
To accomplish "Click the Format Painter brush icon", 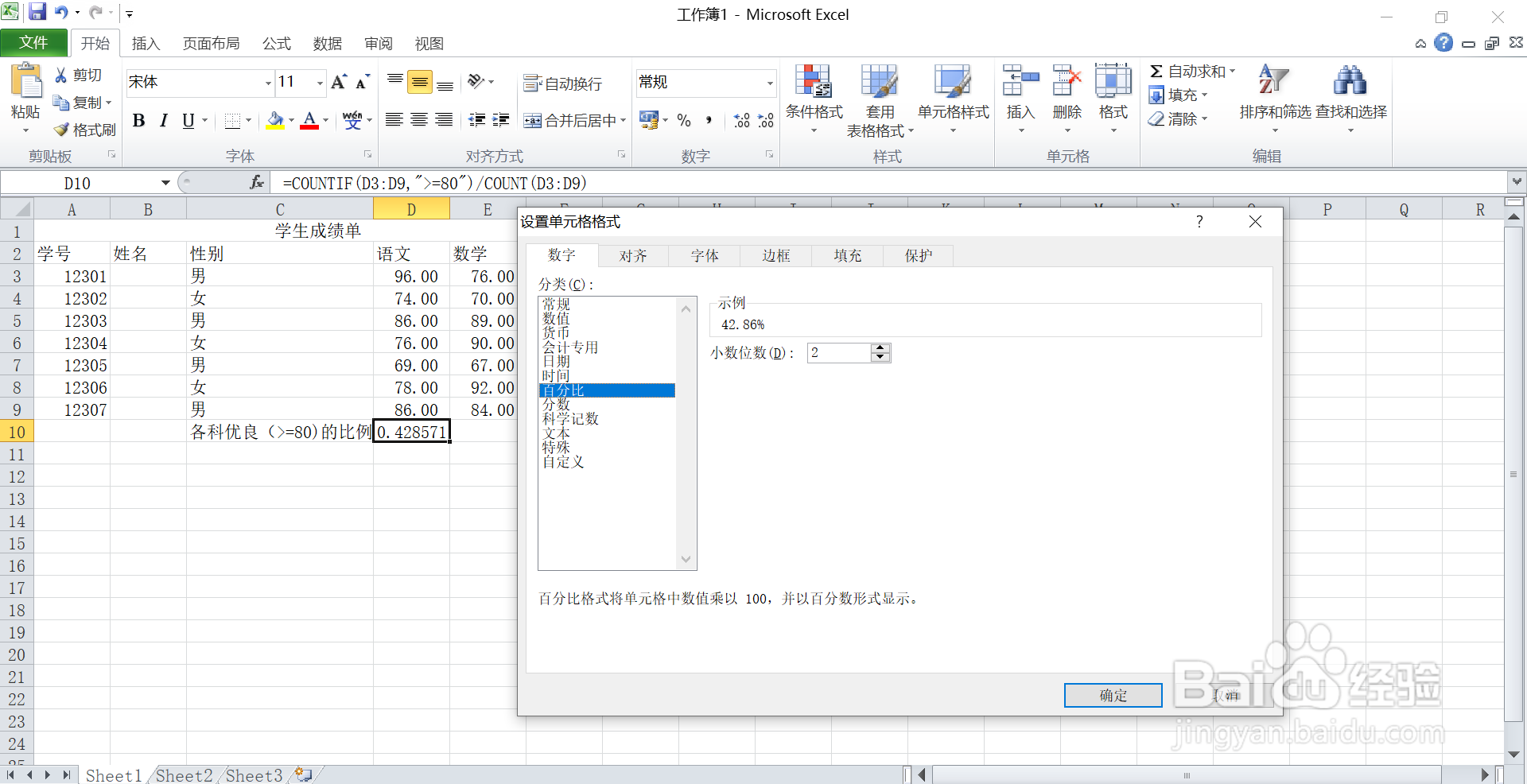I will coord(61,130).
